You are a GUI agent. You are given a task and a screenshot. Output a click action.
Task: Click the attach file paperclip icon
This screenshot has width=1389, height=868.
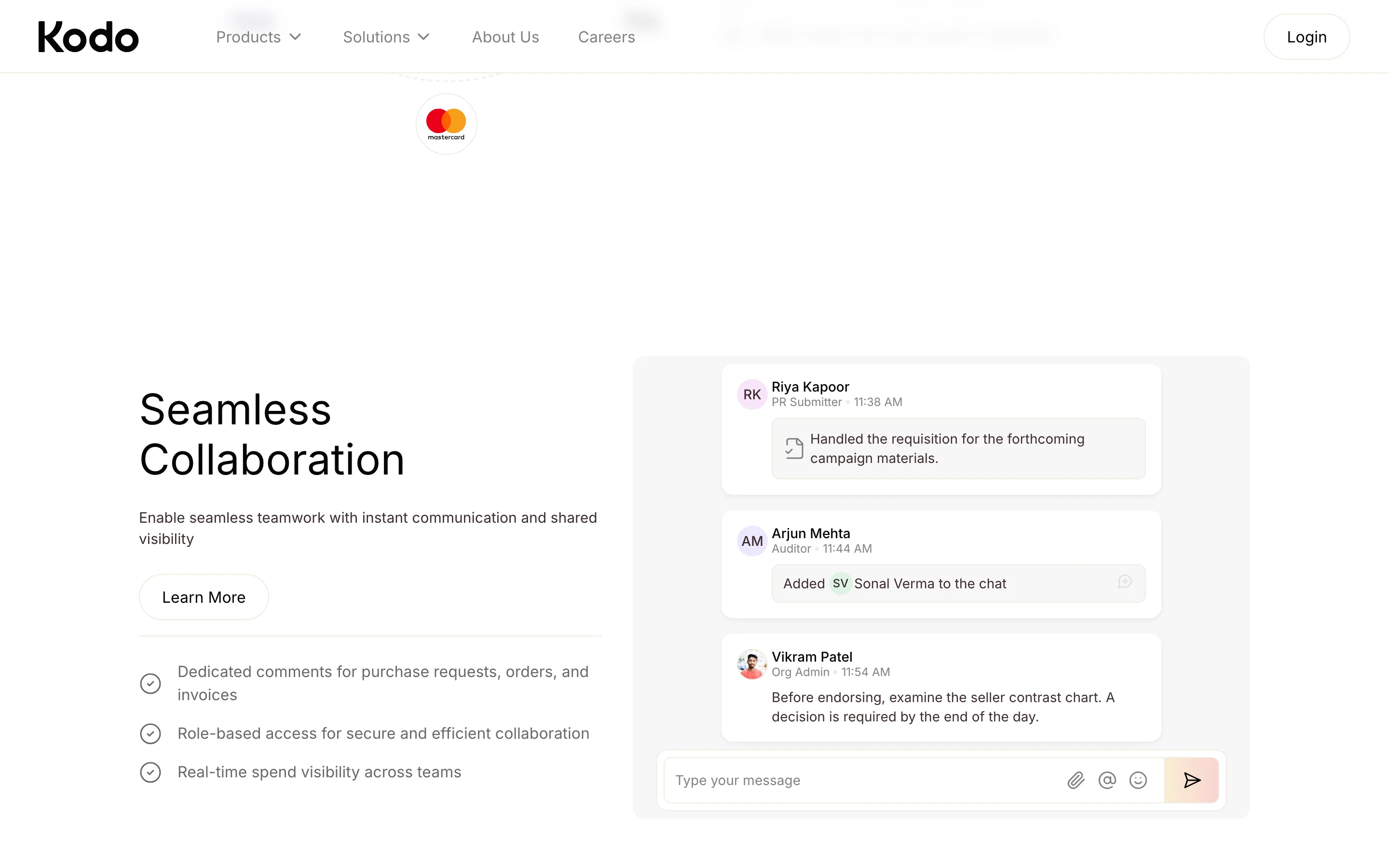tap(1076, 780)
